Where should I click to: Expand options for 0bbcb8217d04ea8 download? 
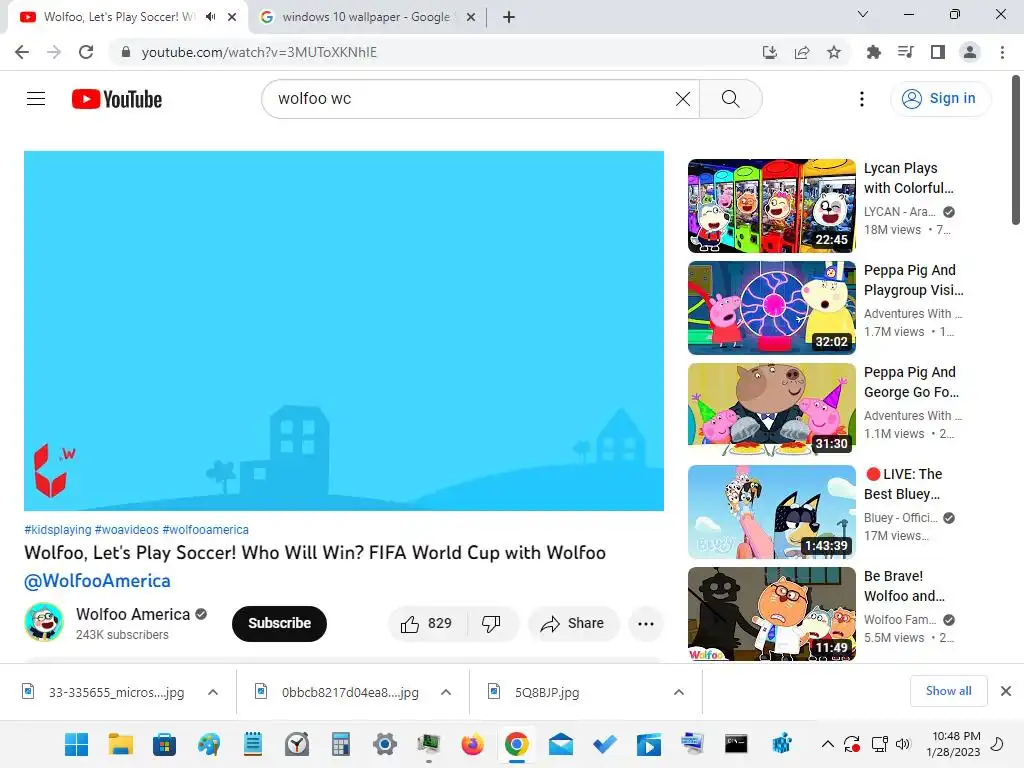pos(446,692)
